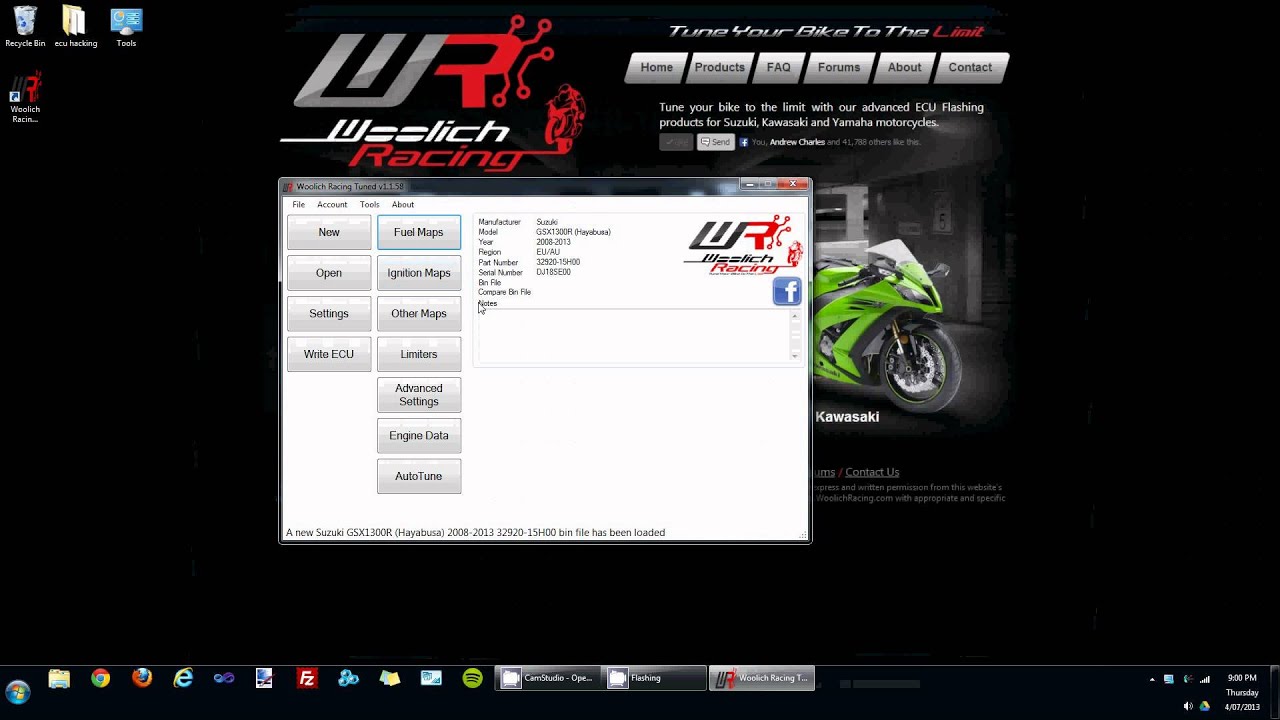Click Notes scrollbar up arrow
Viewport: 1280px width, 720px height.
pyautogui.click(x=795, y=316)
